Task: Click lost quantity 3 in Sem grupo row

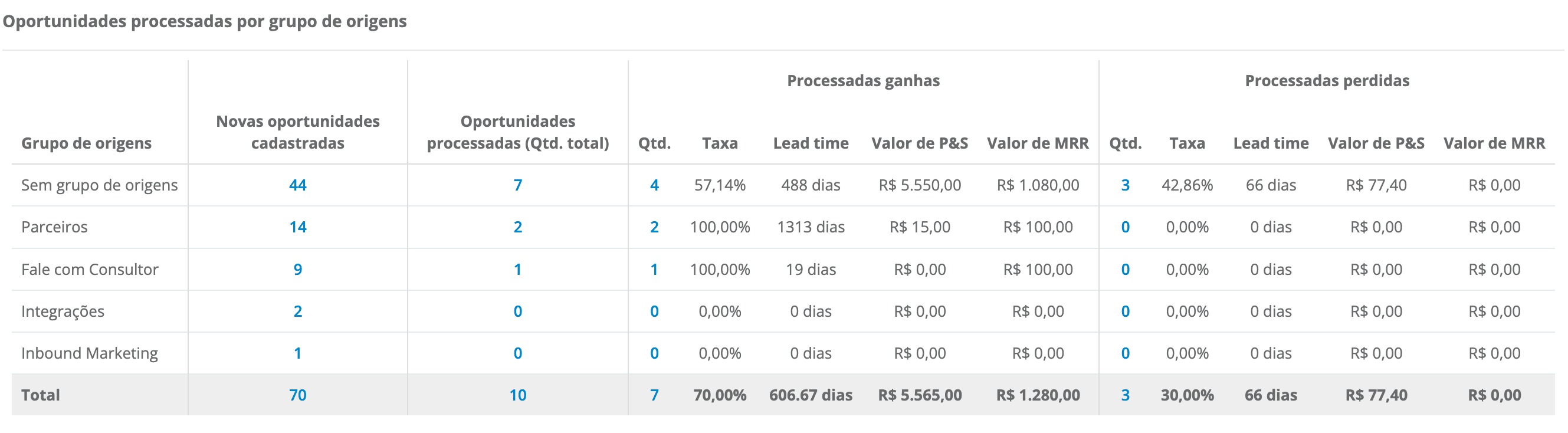Action: (1125, 185)
